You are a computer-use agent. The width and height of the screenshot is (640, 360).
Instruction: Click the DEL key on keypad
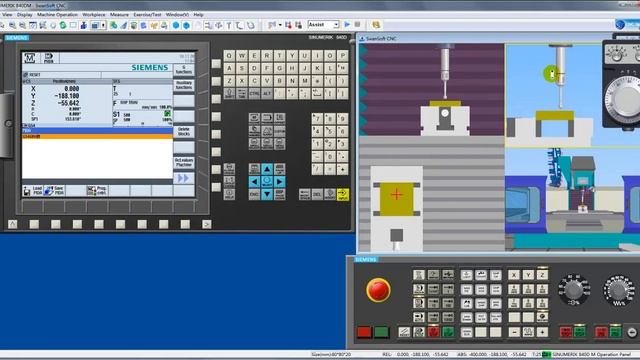(x=317, y=194)
